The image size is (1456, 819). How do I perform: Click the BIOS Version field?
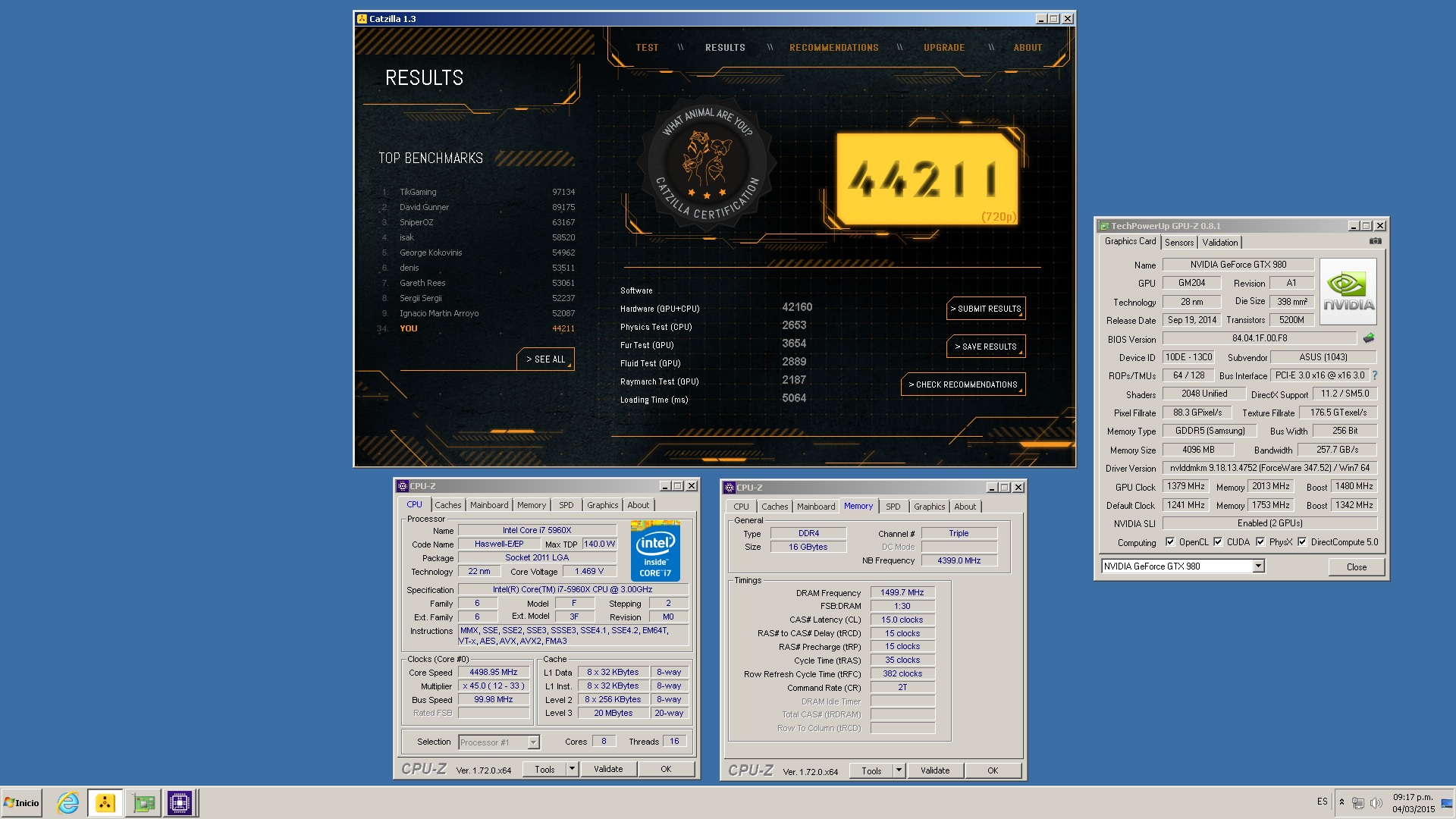pos(1259,338)
